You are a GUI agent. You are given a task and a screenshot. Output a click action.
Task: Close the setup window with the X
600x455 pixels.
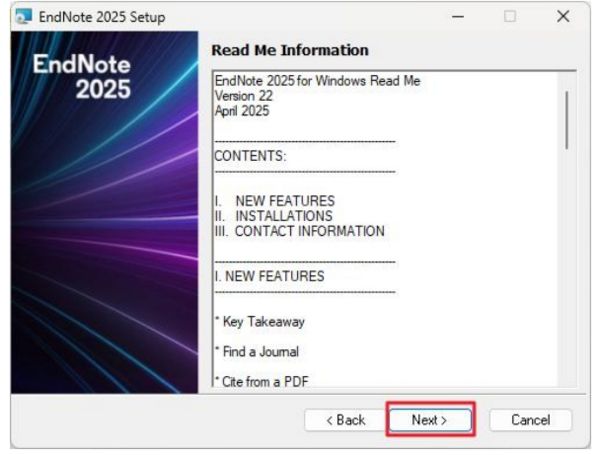click(x=562, y=17)
